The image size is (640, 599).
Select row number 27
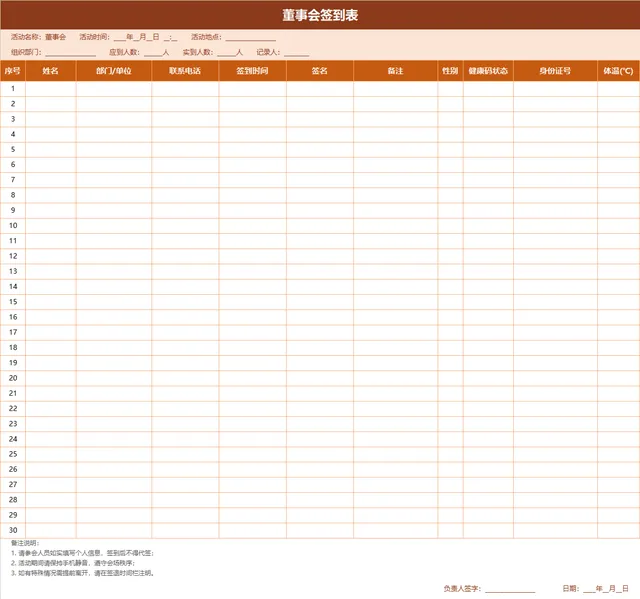pyautogui.click(x=13, y=485)
